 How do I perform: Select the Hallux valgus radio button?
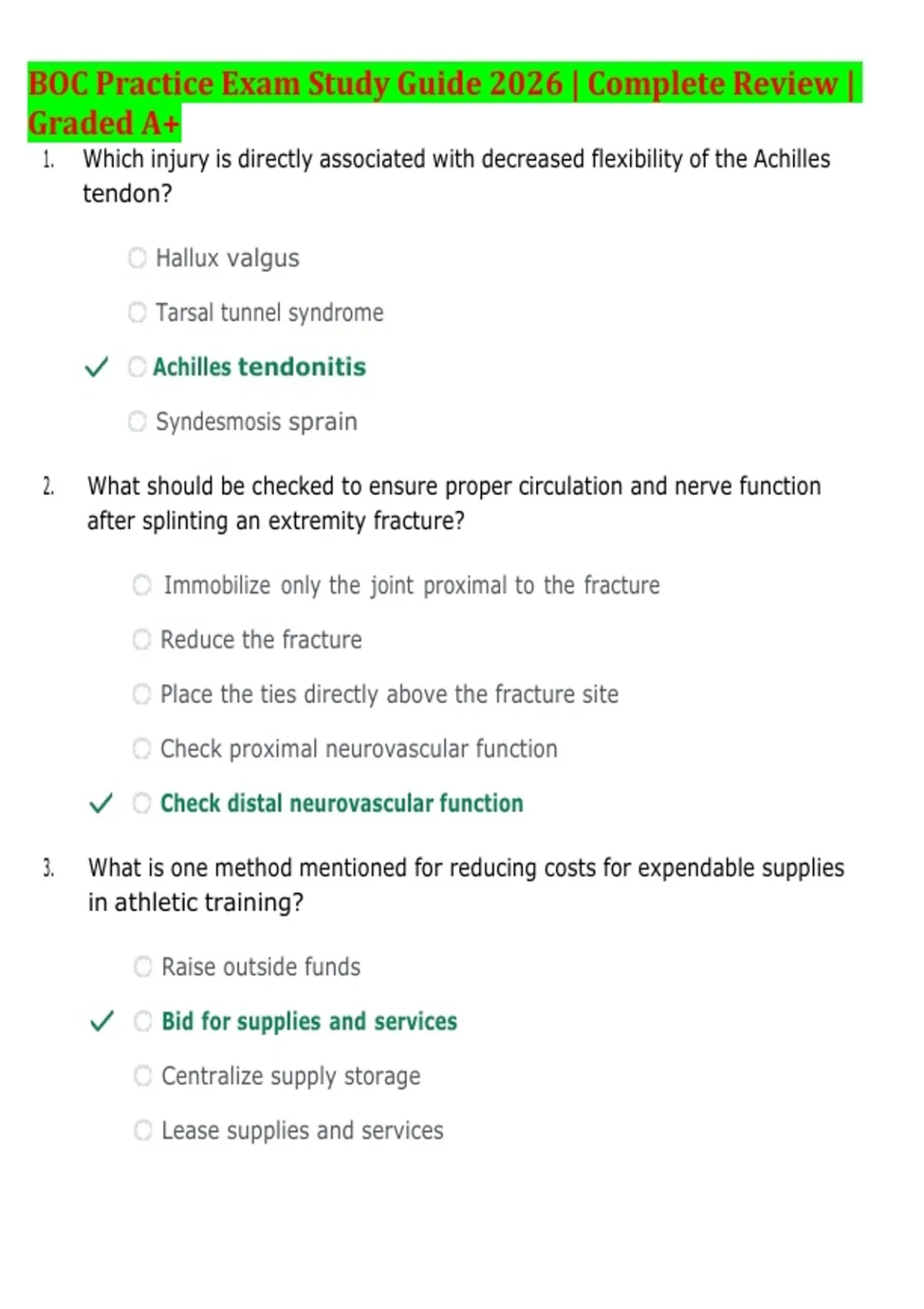tap(137, 257)
